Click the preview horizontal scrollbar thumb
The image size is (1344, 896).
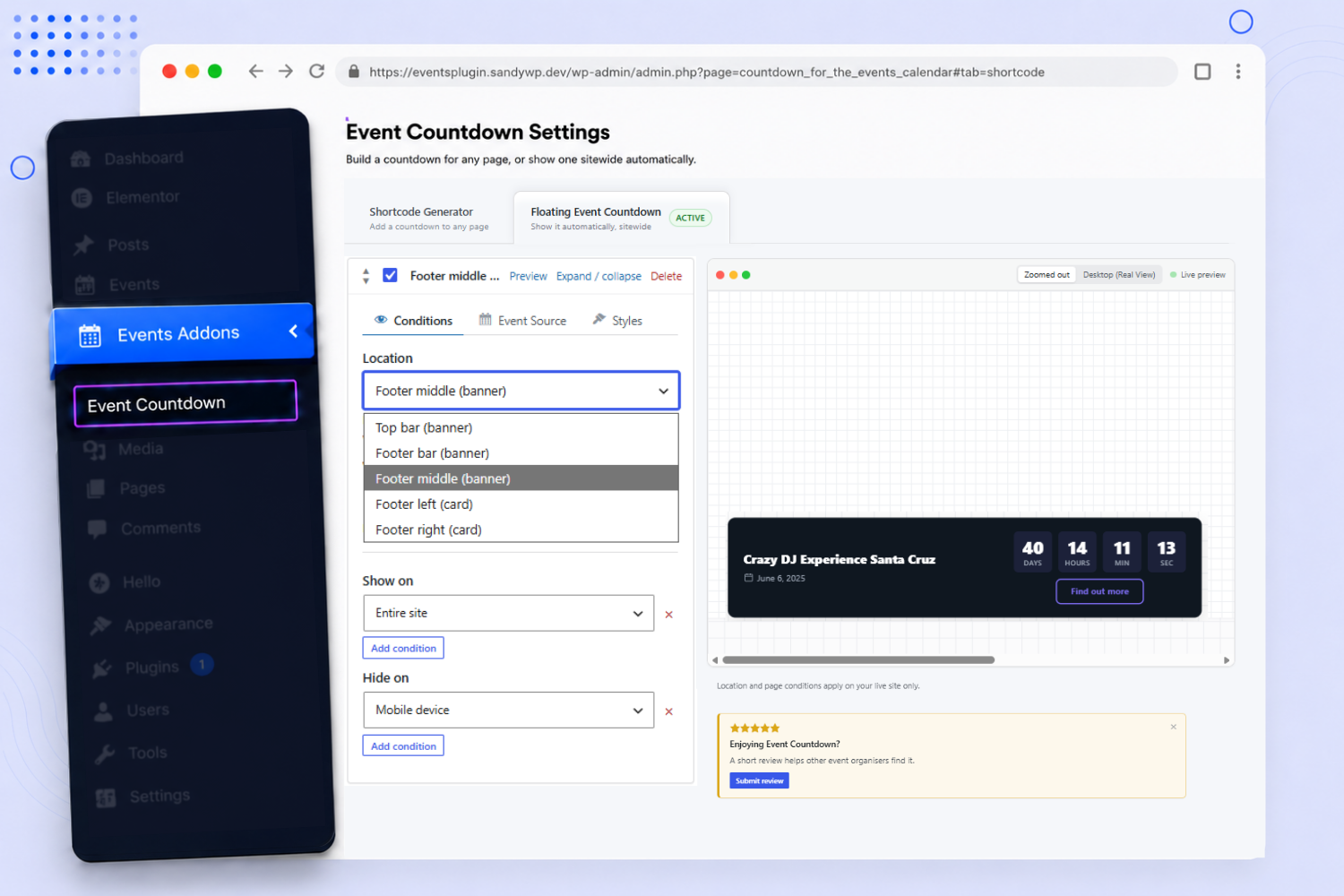(x=858, y=660)
